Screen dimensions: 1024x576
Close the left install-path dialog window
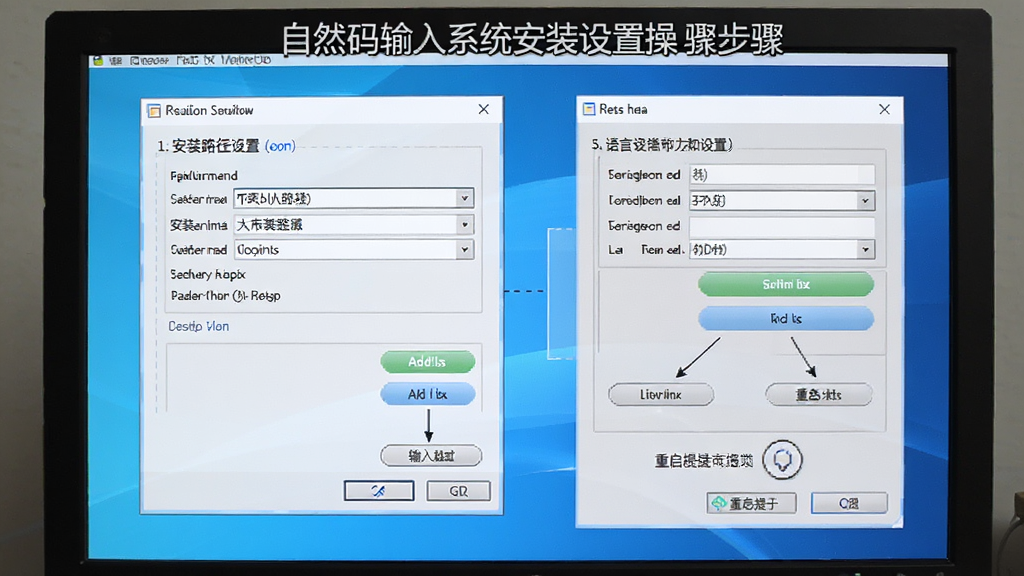tap(483, 109)
